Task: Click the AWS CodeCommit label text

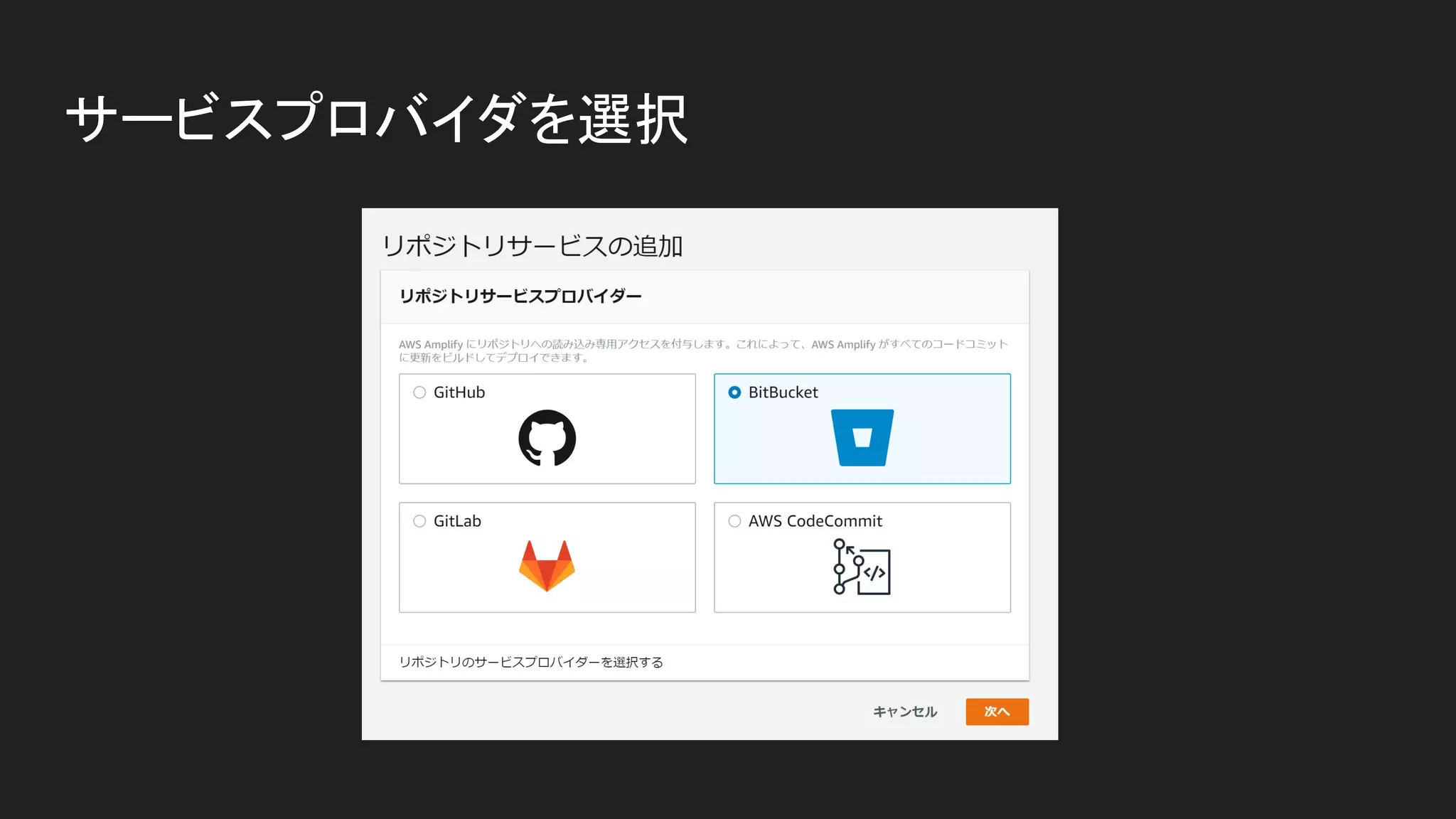Action: pos(815,521)
